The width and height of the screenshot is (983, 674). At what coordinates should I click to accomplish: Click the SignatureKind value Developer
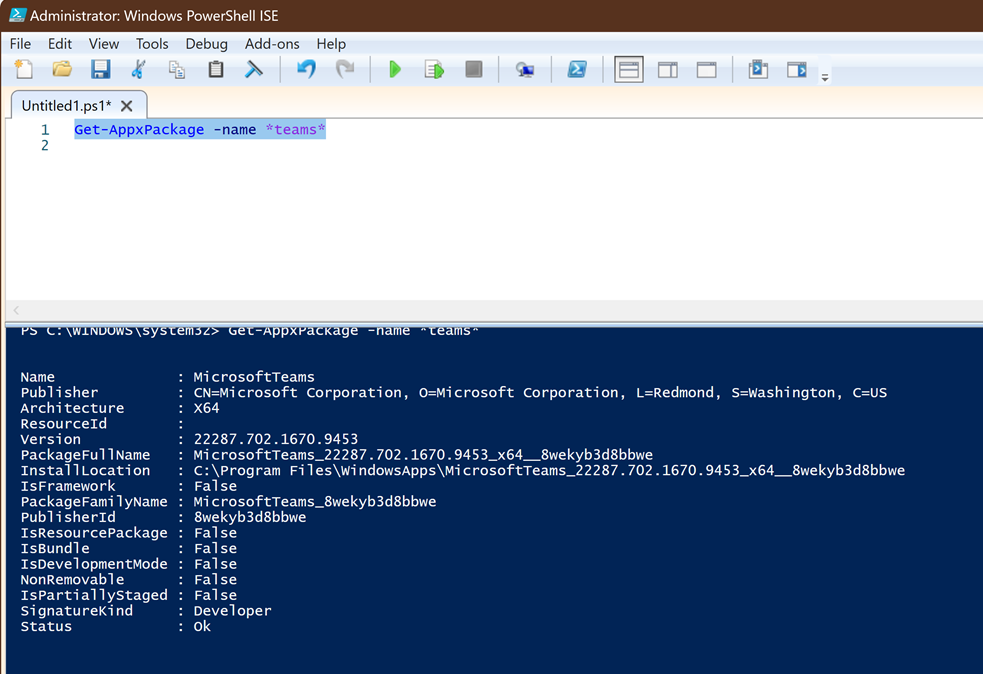233,611
